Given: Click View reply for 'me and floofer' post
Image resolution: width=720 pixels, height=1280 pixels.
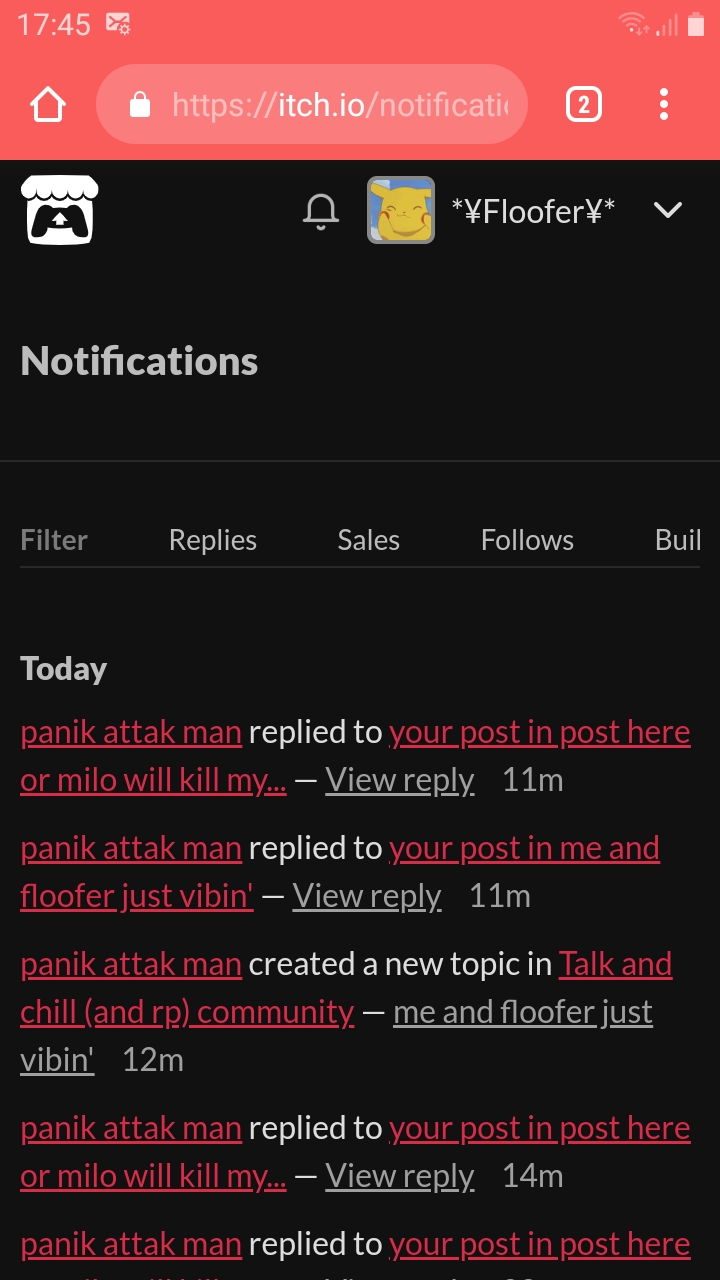Looking at the screenshot, I should [x=367, y=896].
